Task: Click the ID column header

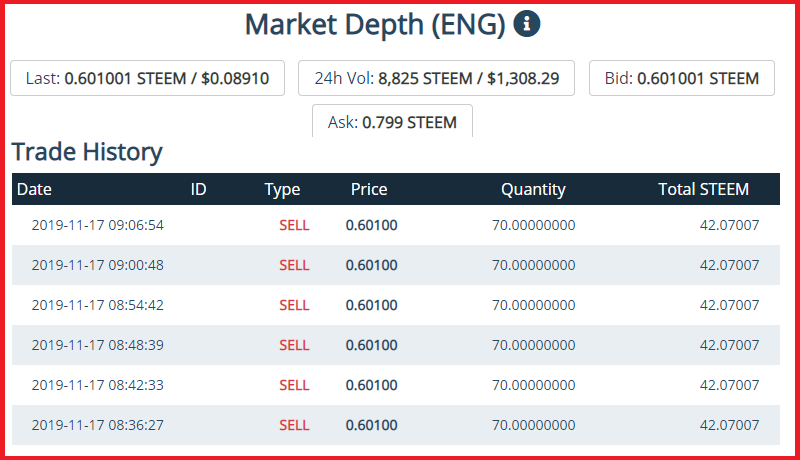Action: (x=198, y=189)
